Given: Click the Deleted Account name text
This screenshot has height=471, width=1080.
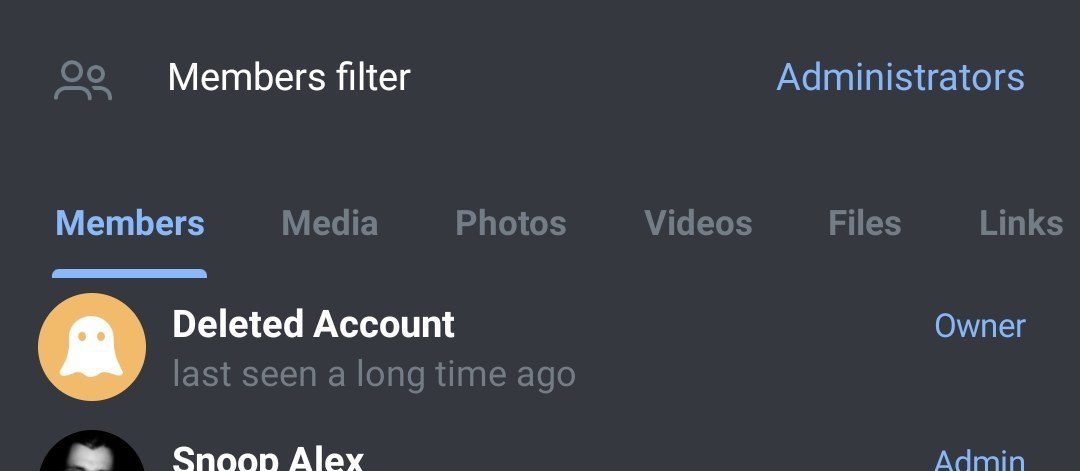Looking at the screenshot, I should click(313, 324).
